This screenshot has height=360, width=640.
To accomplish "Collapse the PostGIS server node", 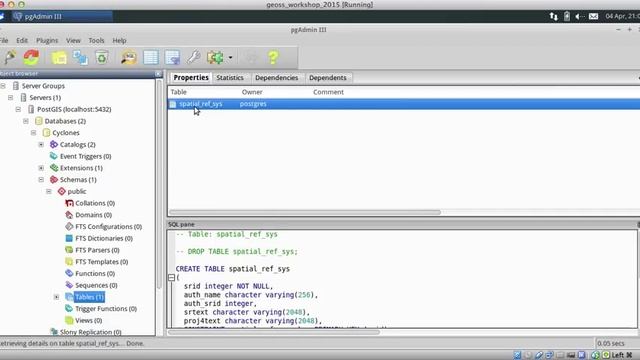I will (x=18, y=109).
